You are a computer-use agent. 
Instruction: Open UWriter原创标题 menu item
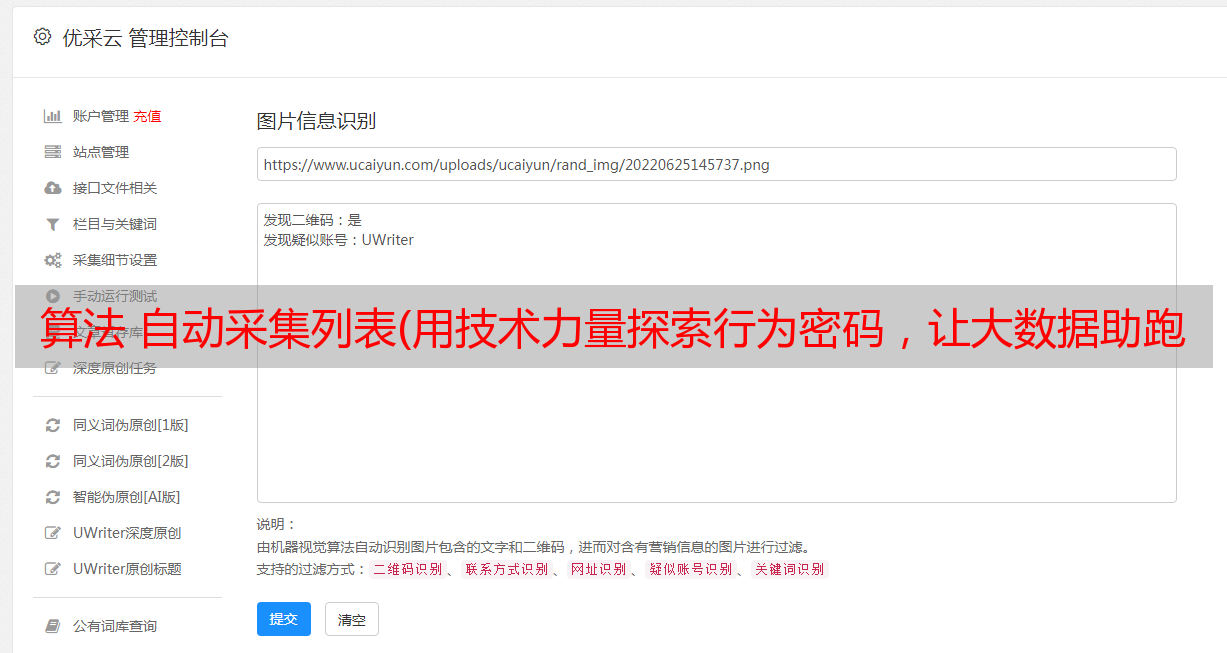pos(127,569)
